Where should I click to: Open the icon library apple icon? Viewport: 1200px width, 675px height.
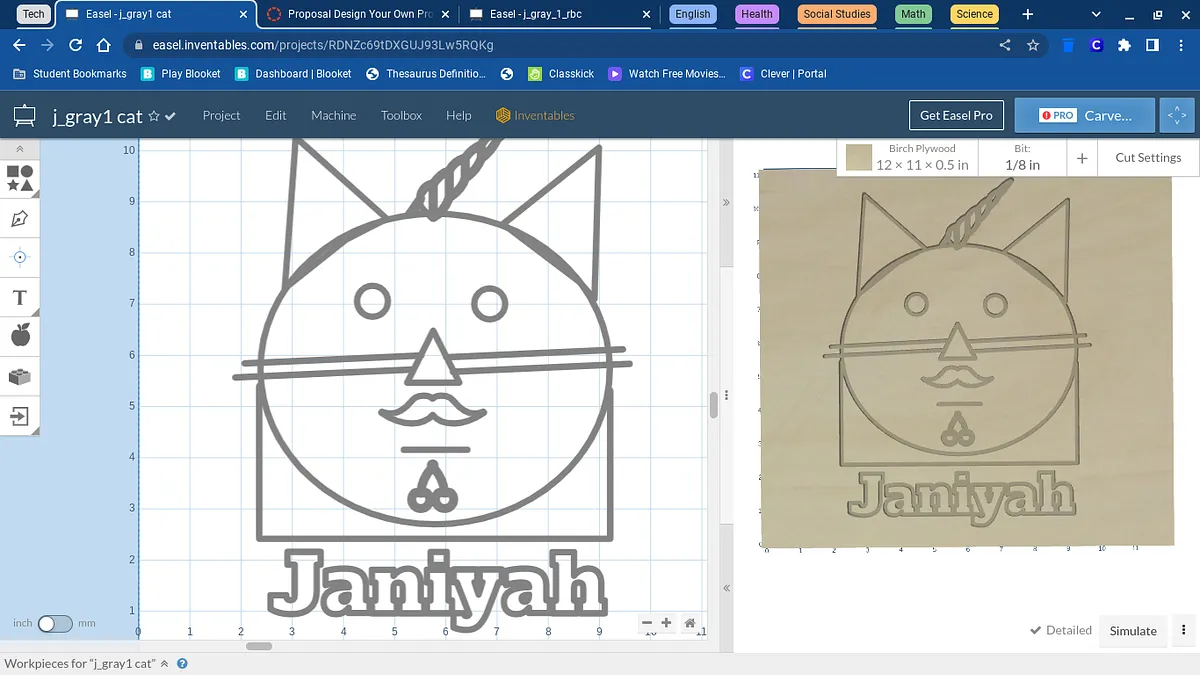[x=20, y=336]
